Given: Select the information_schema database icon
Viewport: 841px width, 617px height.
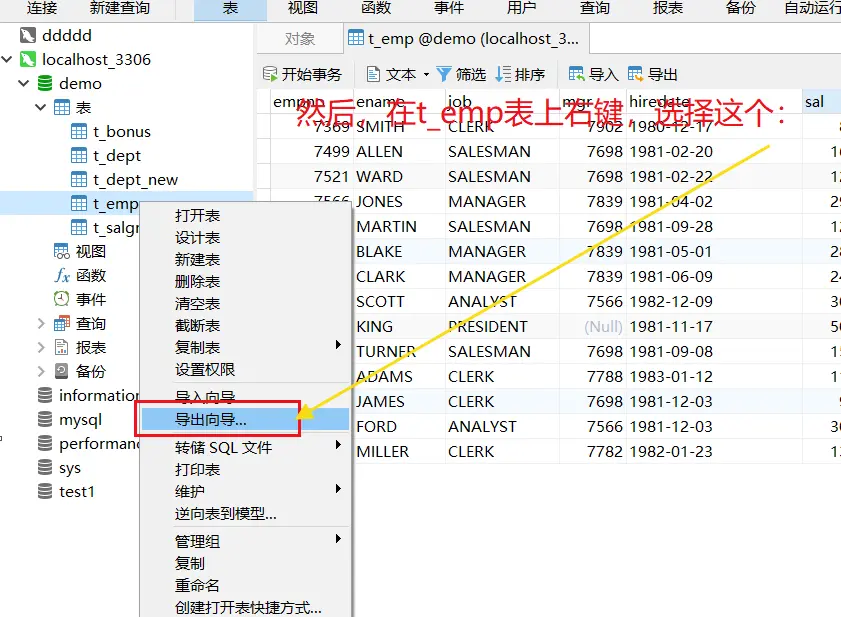Looking at the screenshot, I should pyautogui.click(x=45, y=395).
